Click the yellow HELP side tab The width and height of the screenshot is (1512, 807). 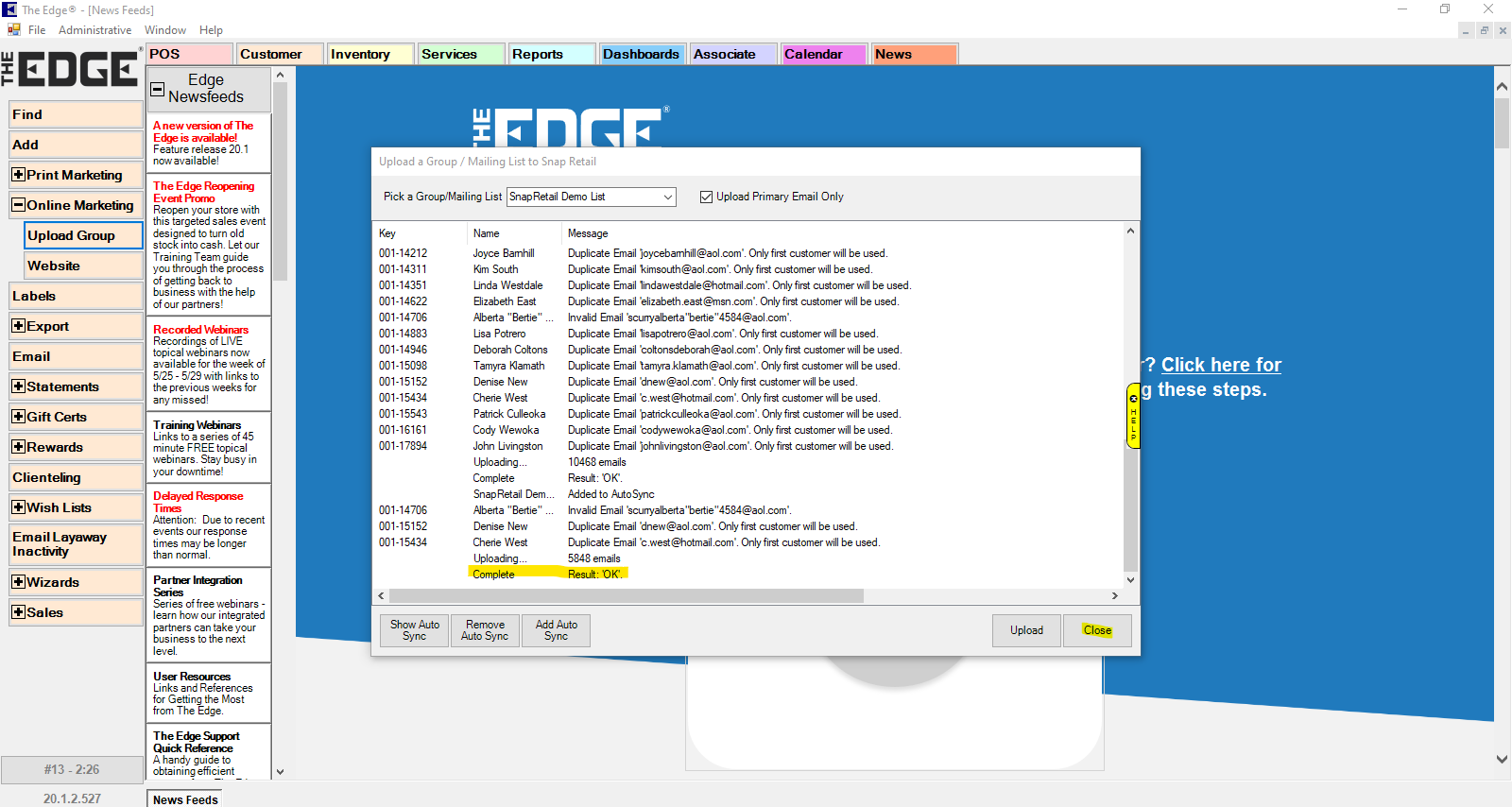click(1133, 416)
